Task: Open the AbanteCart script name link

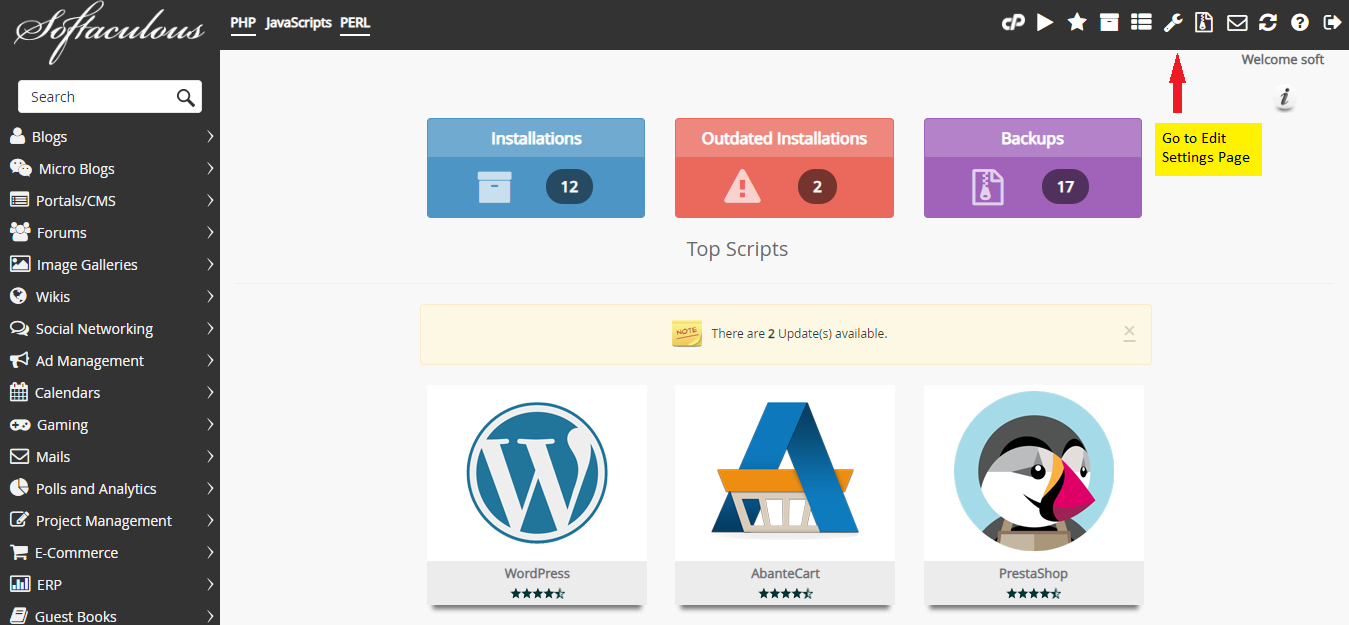Action: (785, 574)
